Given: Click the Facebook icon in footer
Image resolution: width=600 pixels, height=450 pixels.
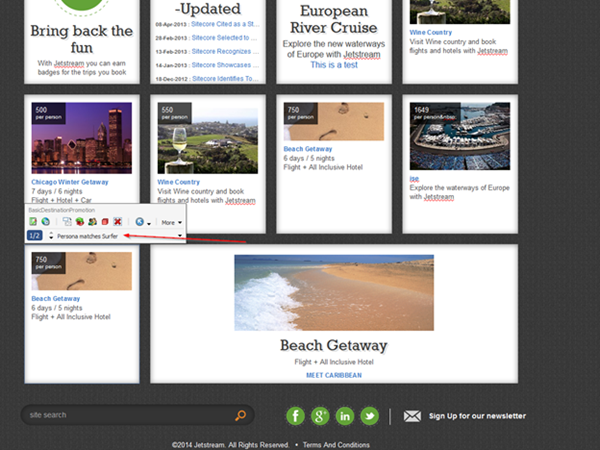Looking at the screenshot, I should tap(295, 416).
